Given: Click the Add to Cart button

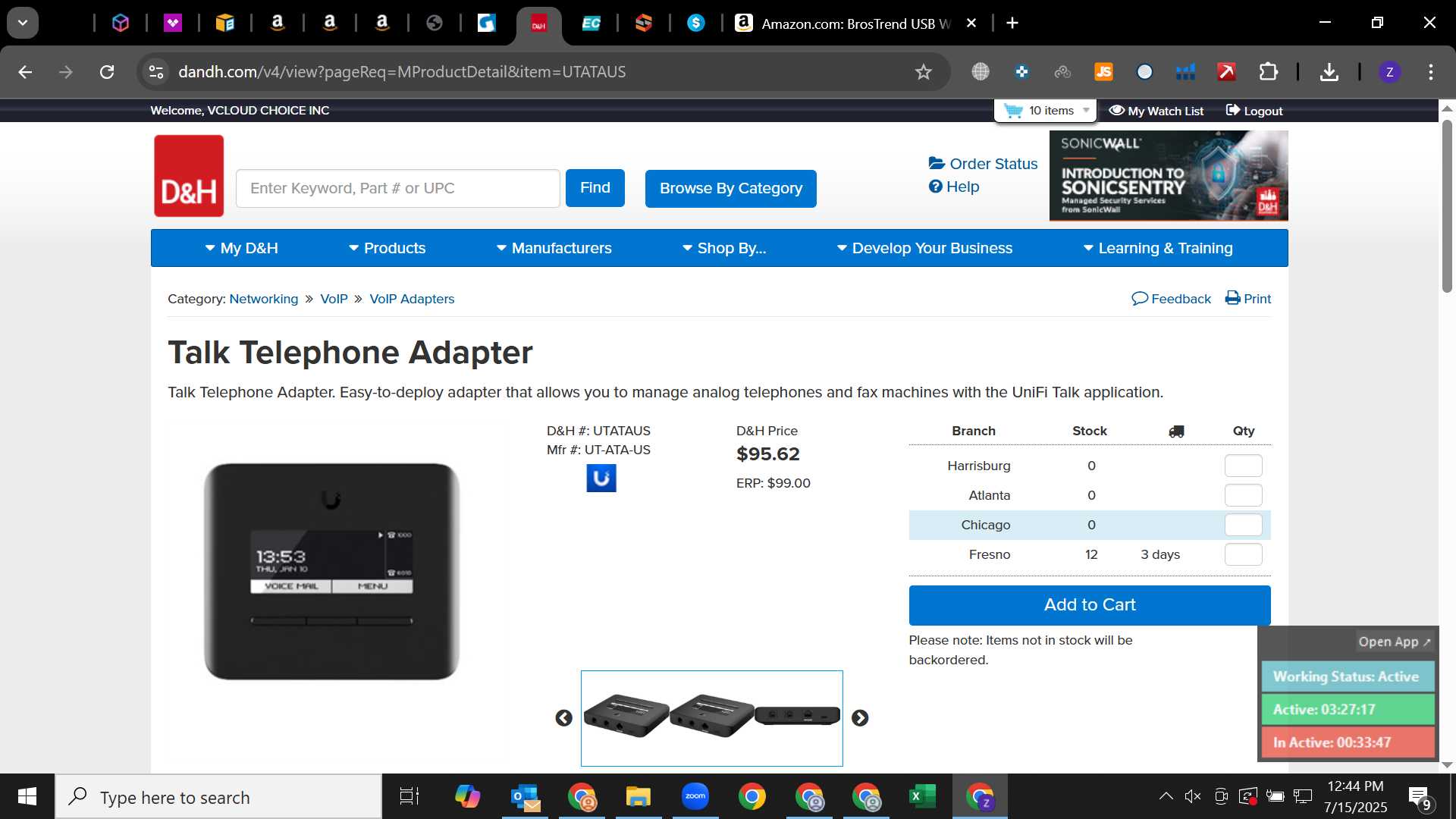Looking at the screenshot, I should point(1090,605).
